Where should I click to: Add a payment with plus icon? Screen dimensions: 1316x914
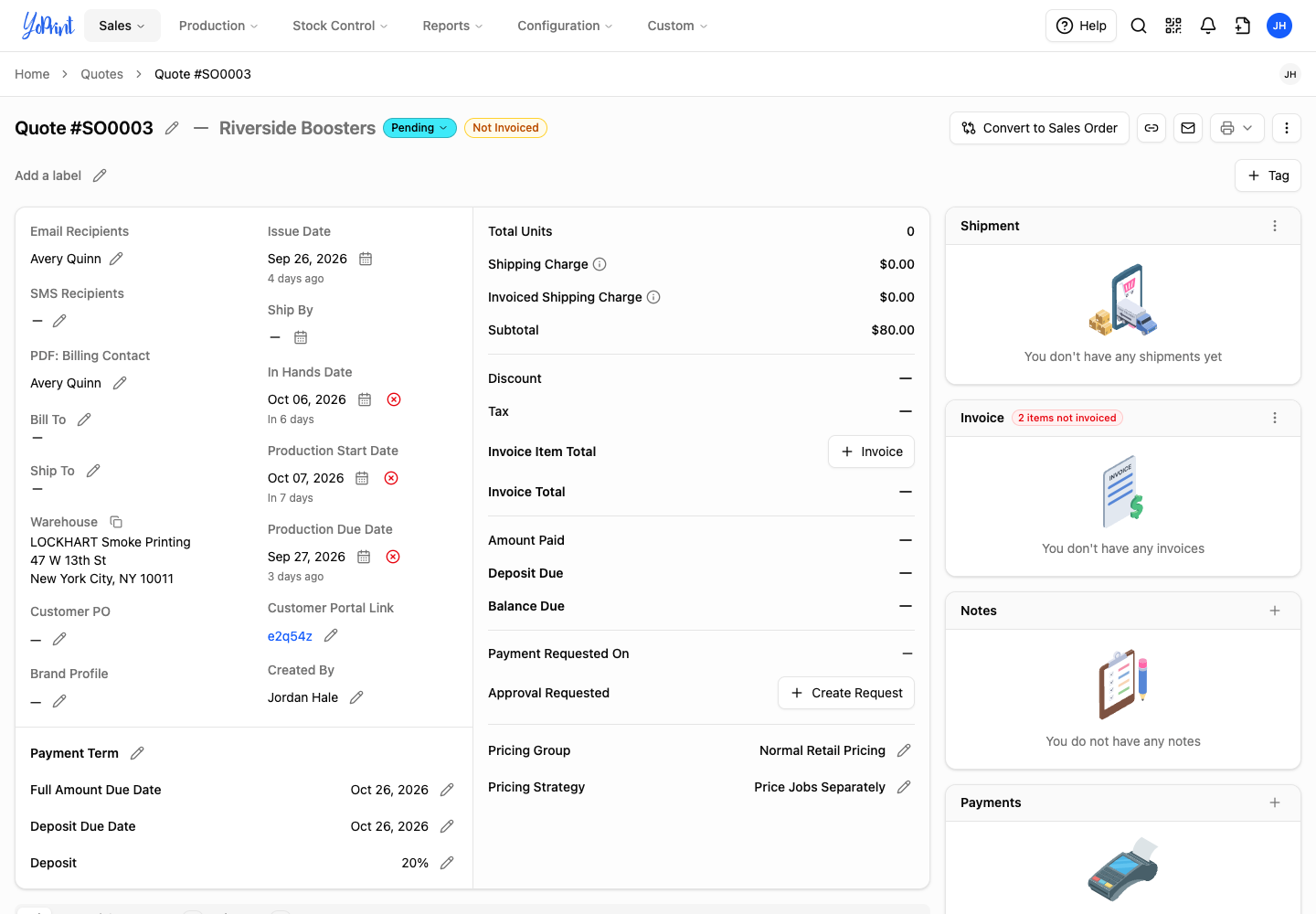[1275, 802]
